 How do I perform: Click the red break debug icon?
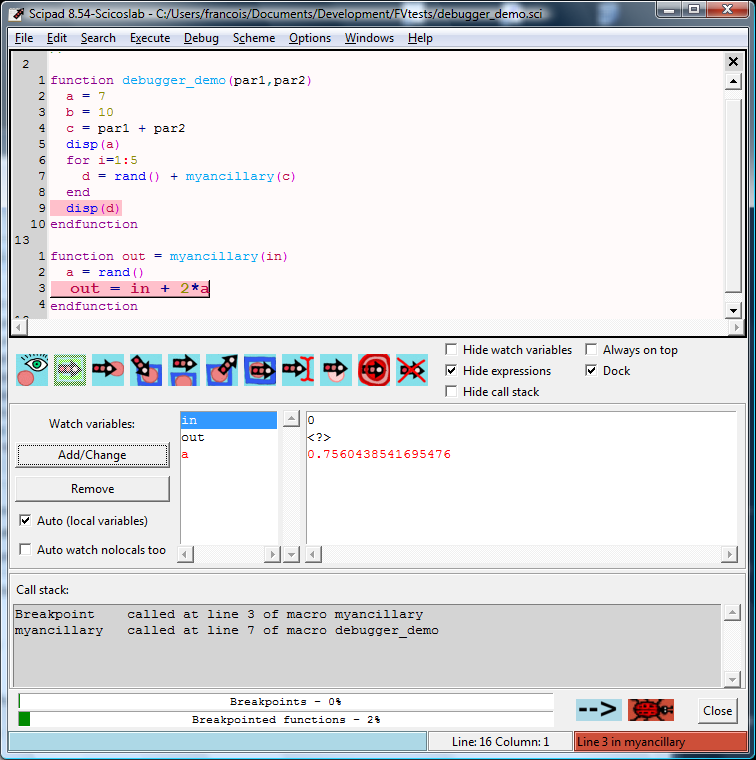click(x=374, y=370)
